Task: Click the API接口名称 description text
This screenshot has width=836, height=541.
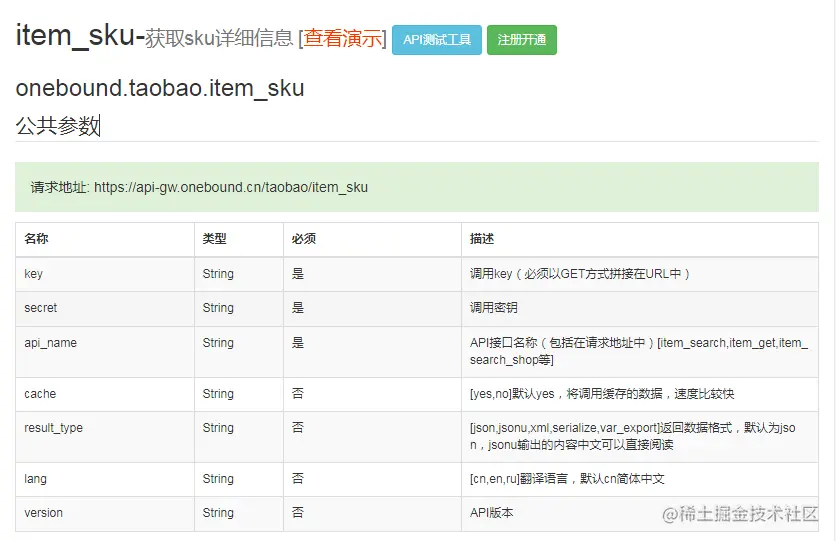Action: click(639, 351)
